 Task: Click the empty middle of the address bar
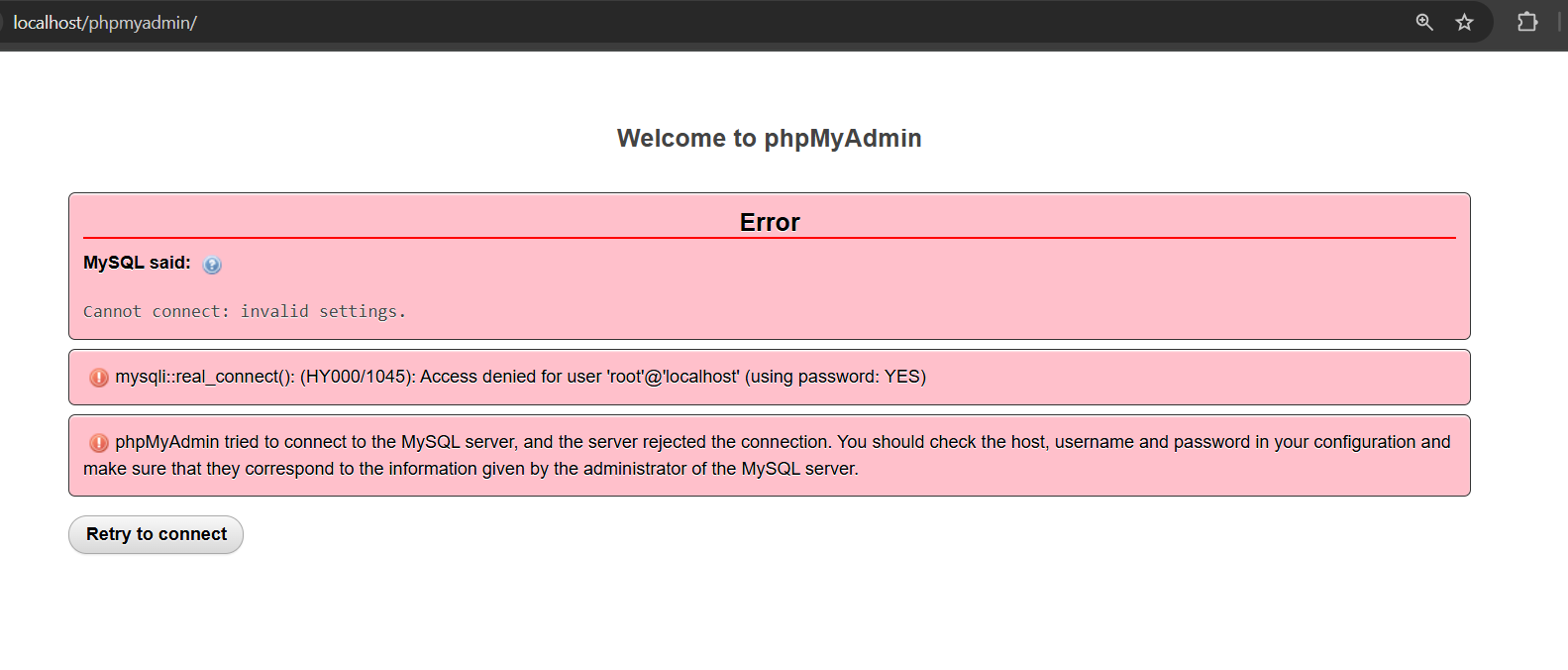click(x=792, y=22)
